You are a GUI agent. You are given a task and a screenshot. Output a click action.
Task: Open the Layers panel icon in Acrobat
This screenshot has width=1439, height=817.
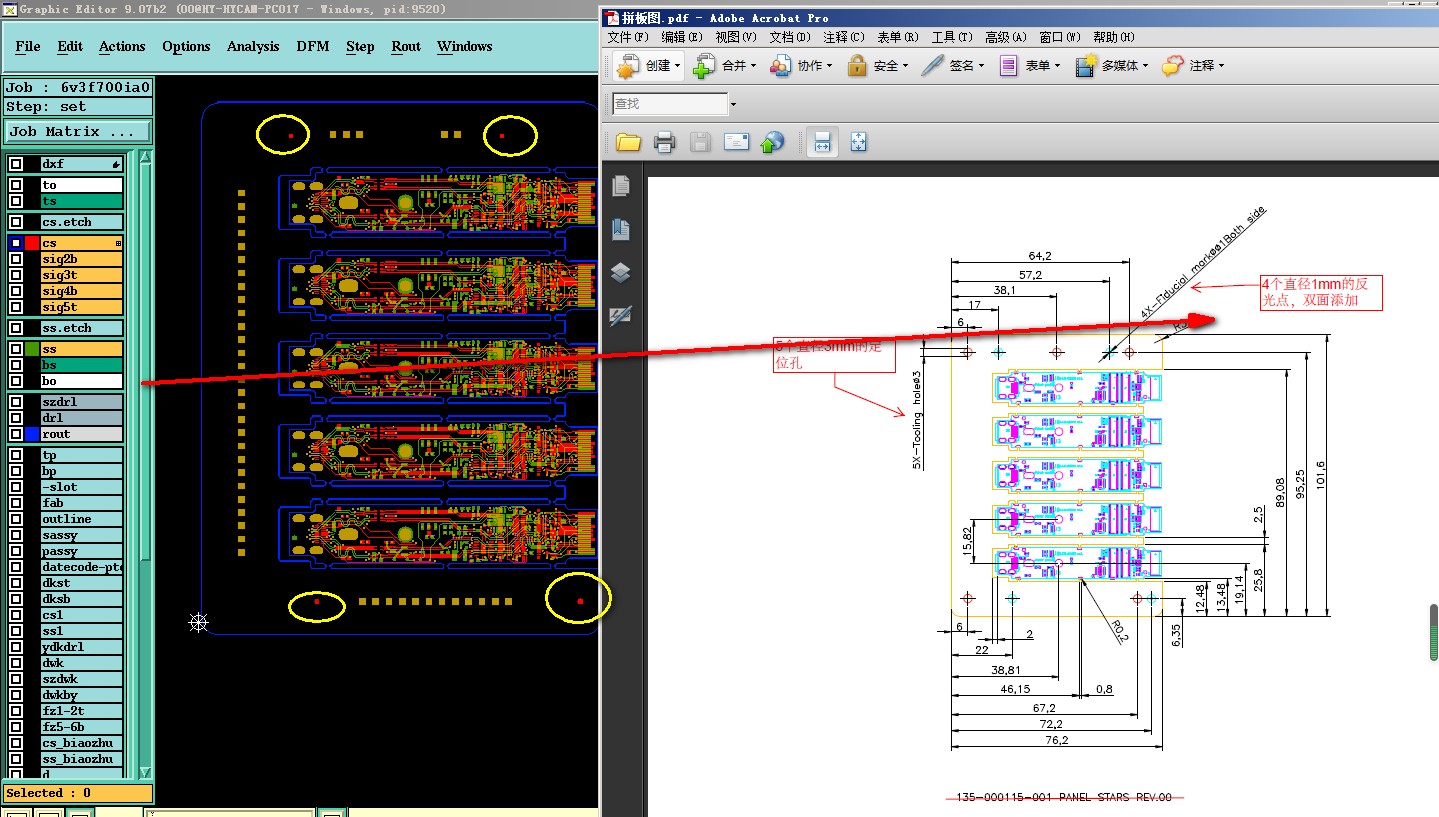(621, 273)
